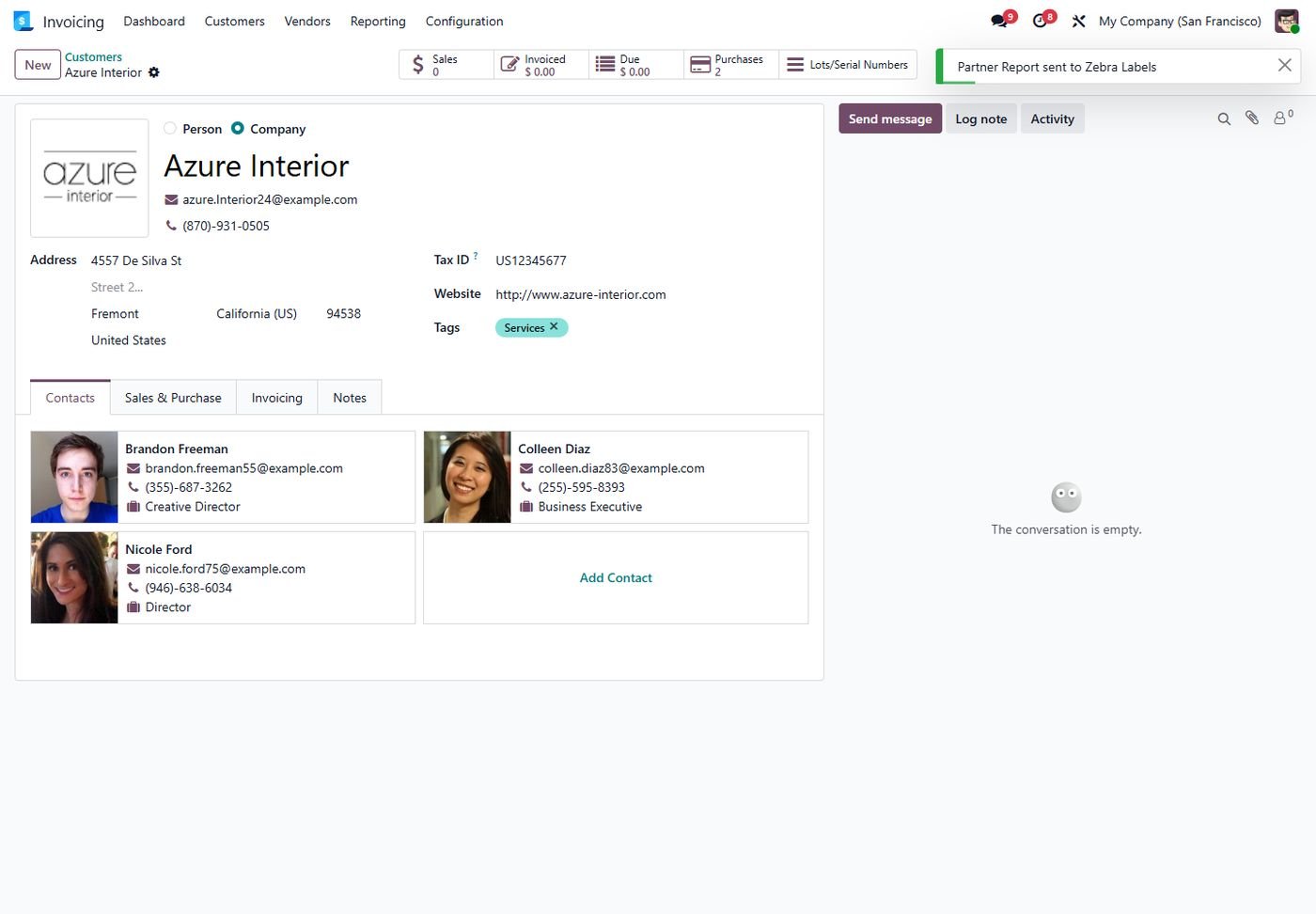The width and height of the screenshot is (1316, 914).
Task: Switch to the Notes tab
Action: [x=350, y=398]
